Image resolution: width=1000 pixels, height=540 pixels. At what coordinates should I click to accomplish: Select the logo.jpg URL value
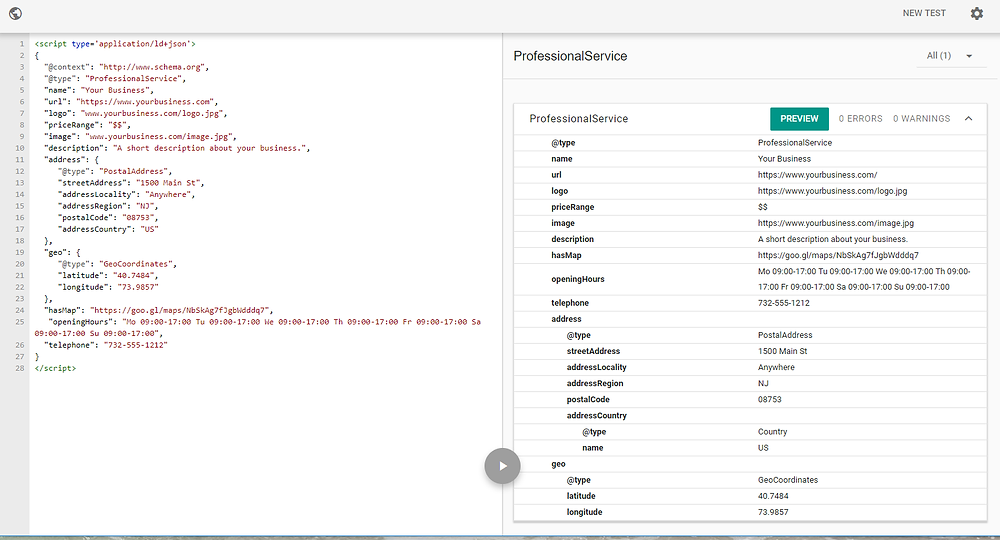tap(832, 191)
